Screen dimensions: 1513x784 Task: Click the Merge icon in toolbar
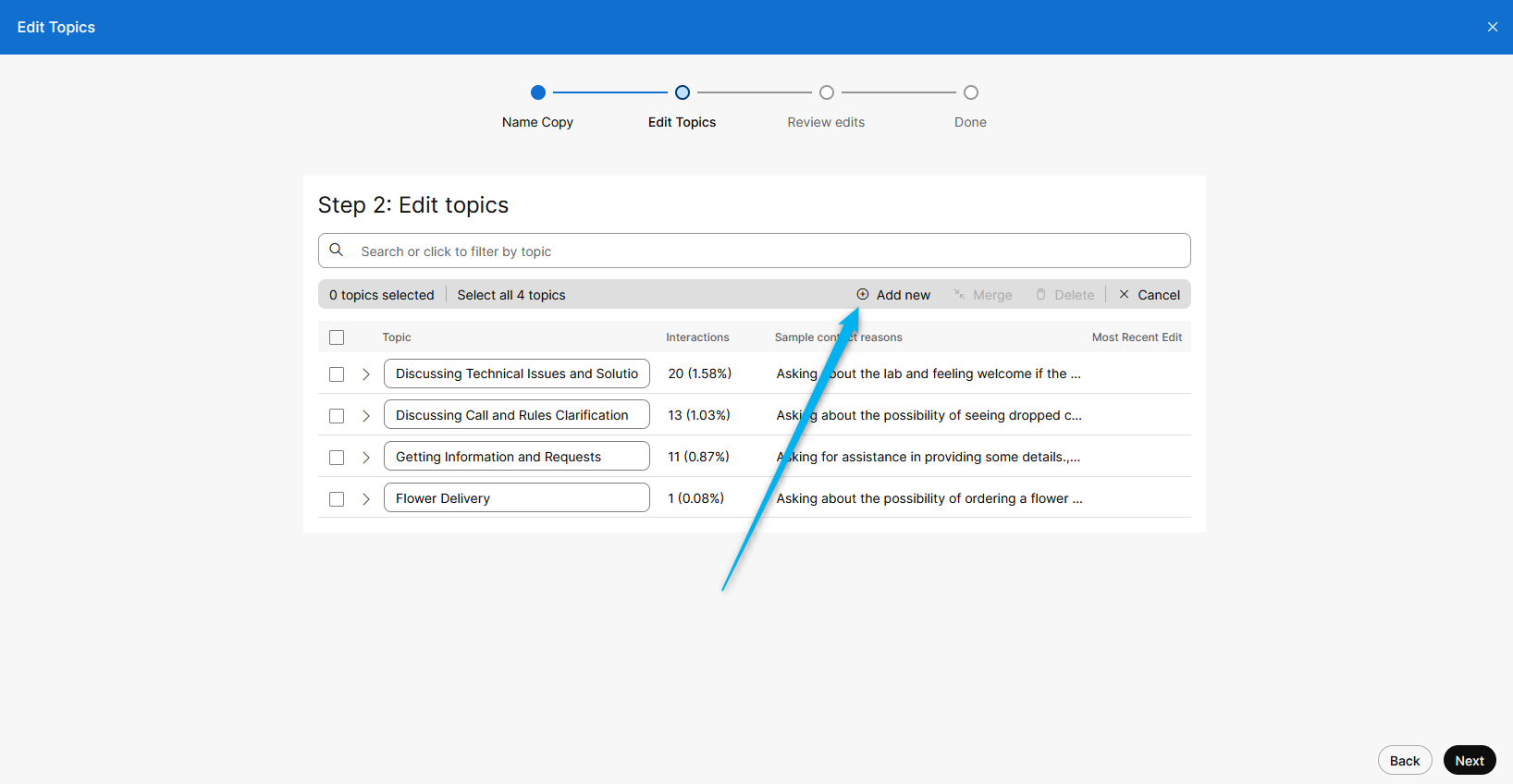click(959, 295)
